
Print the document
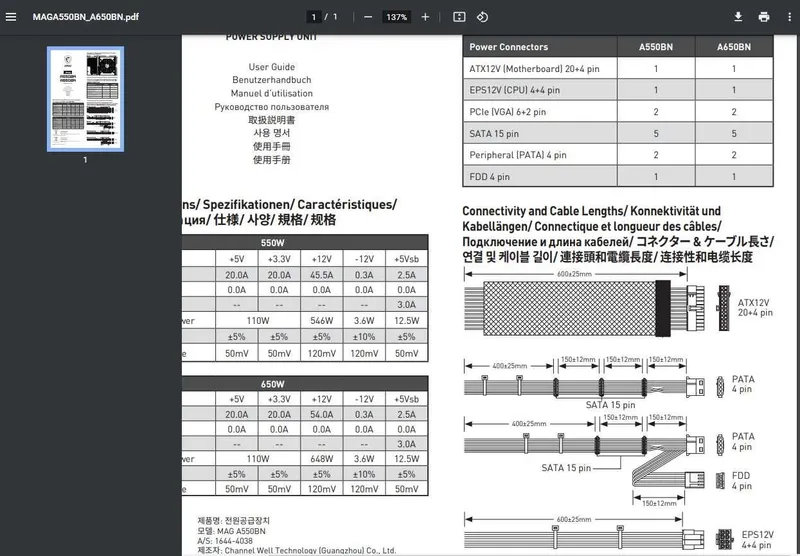764,17
